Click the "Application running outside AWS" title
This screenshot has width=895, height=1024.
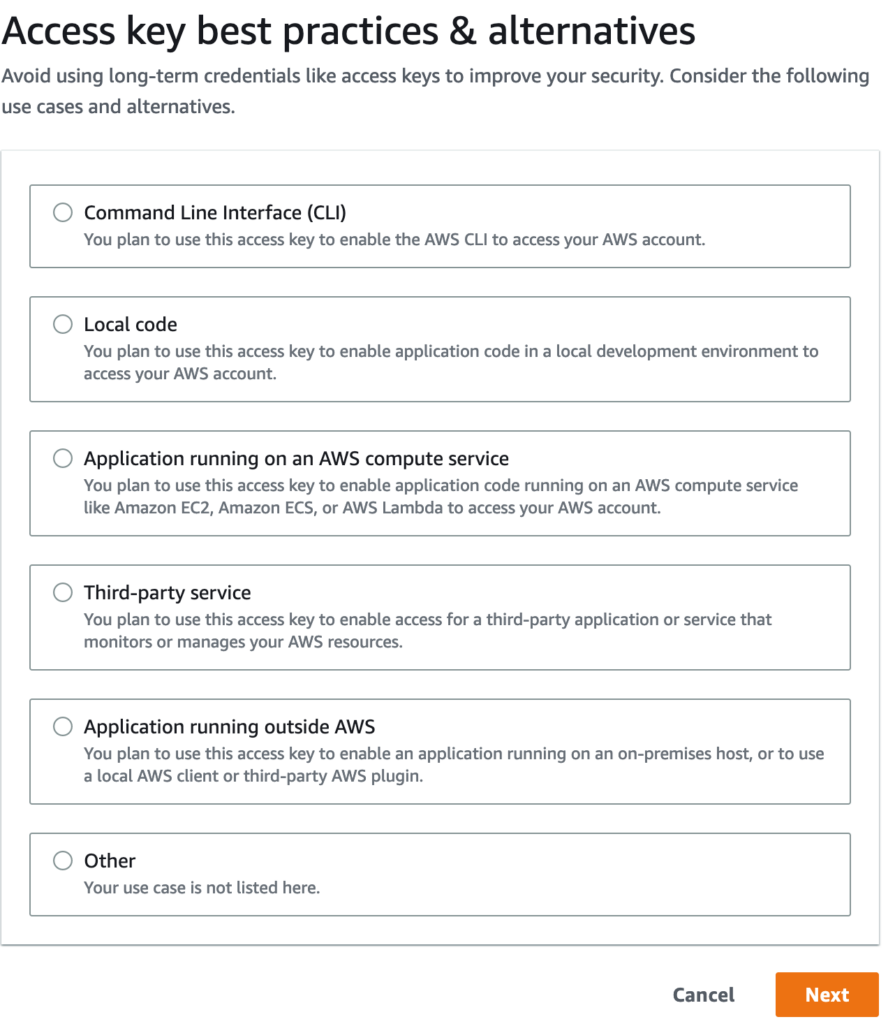(229, 726)
